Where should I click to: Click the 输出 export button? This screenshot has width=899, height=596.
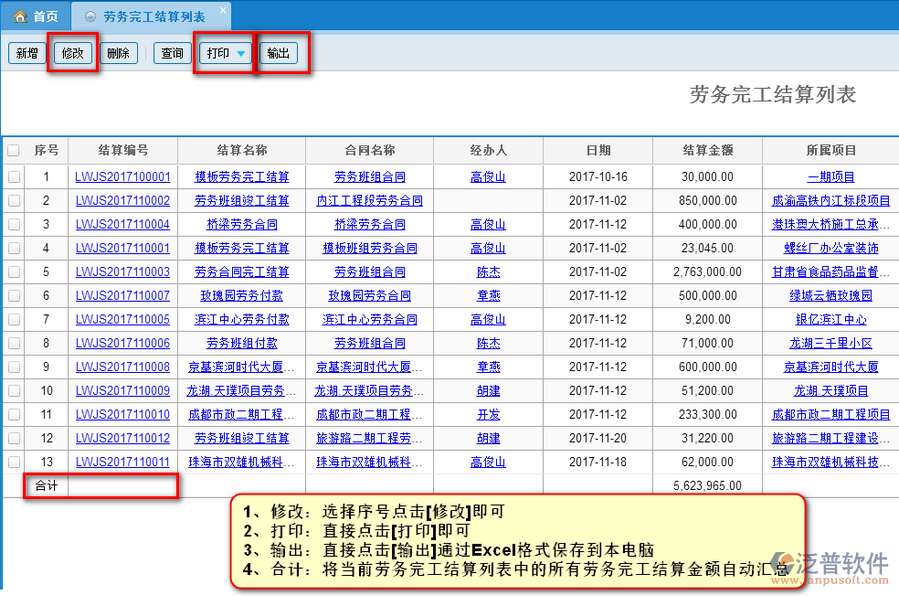pos(278,54)
